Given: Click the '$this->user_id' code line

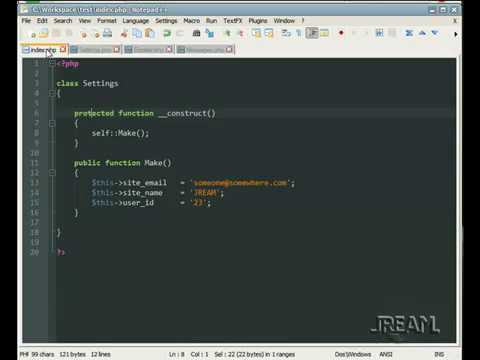Looking at the screenshot, I should point(151,203).
